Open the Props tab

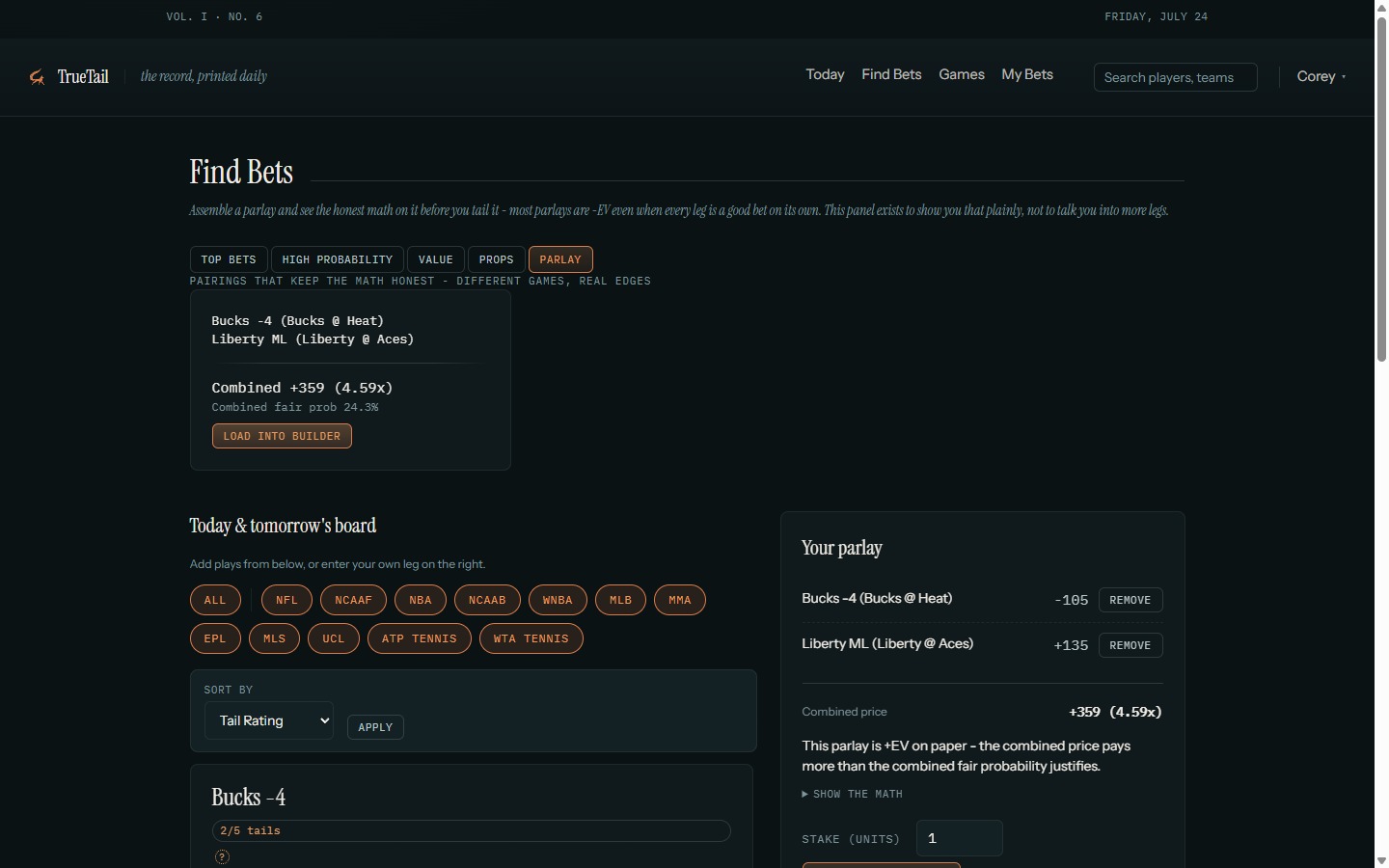pos(497,259)
